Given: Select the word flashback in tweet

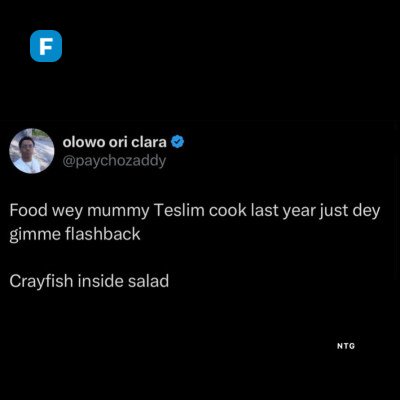Looking at the screenshot, I should tap(103, 234).
